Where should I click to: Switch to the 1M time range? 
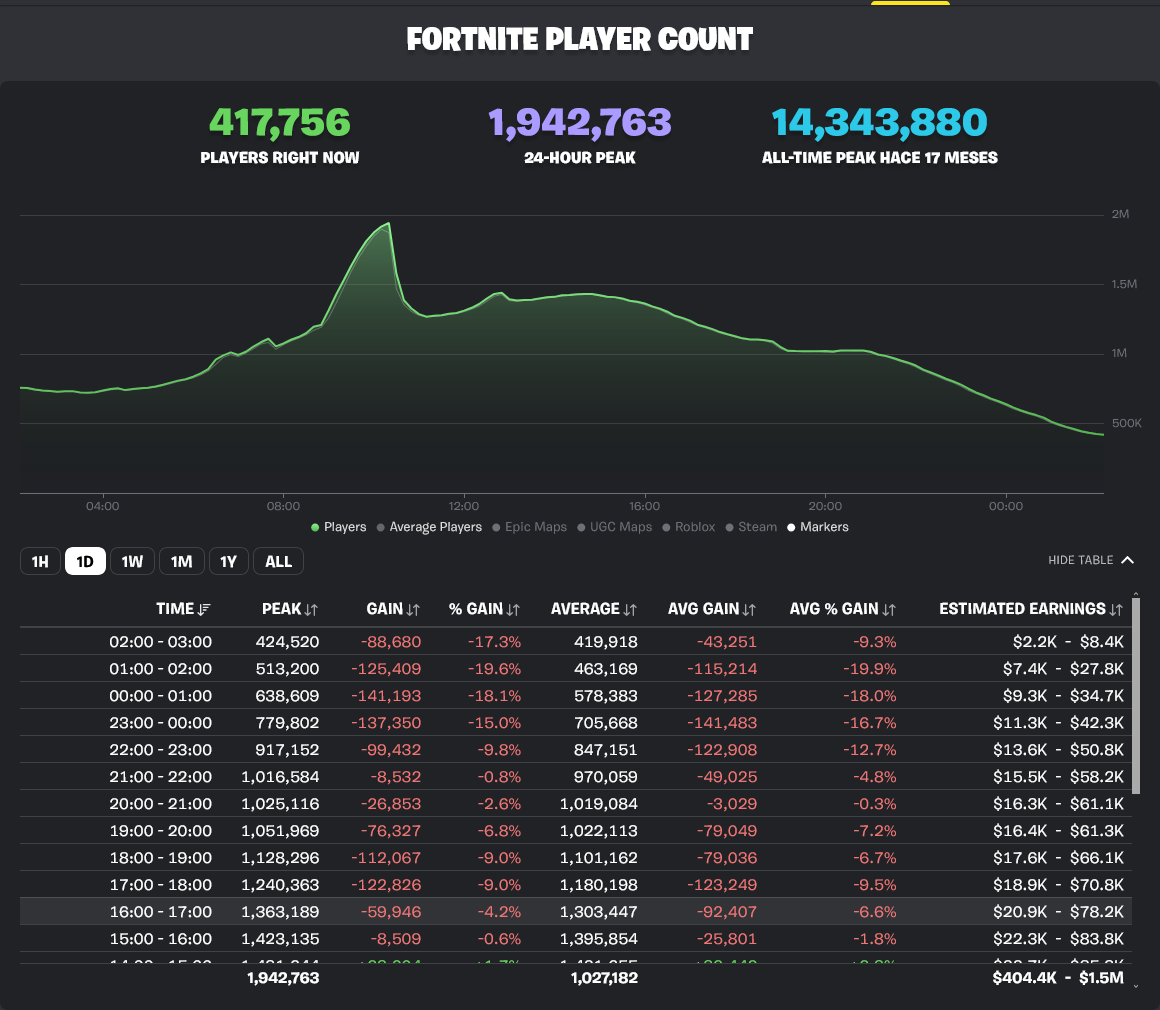pyautogui.click(x=181, y=562)
